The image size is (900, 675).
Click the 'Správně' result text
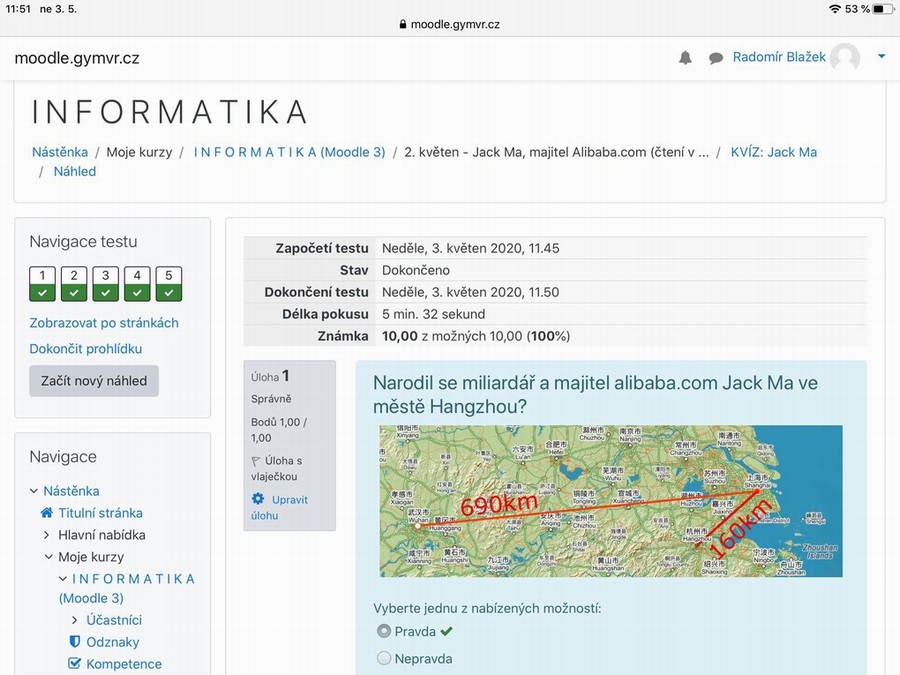pyautogui.click(x=271, y=399)
